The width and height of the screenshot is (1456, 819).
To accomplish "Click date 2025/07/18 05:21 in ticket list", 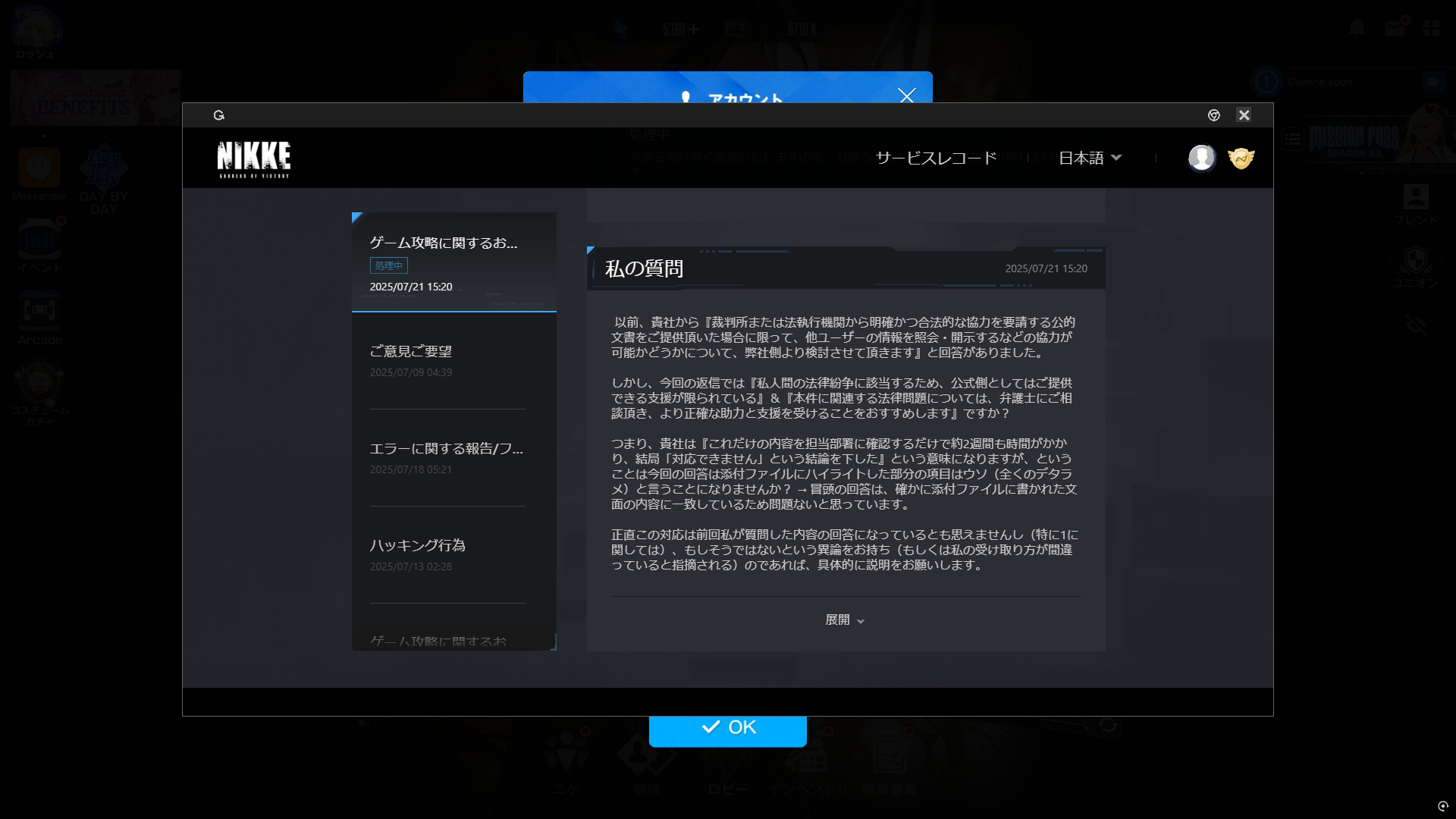I will (x=410, y=469).
